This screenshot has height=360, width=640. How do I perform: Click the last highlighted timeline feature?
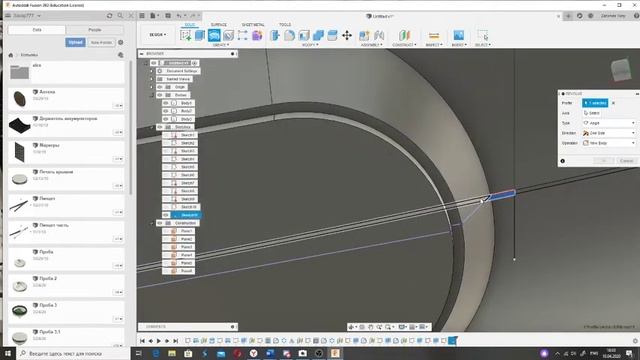click(x=452, y=340)
